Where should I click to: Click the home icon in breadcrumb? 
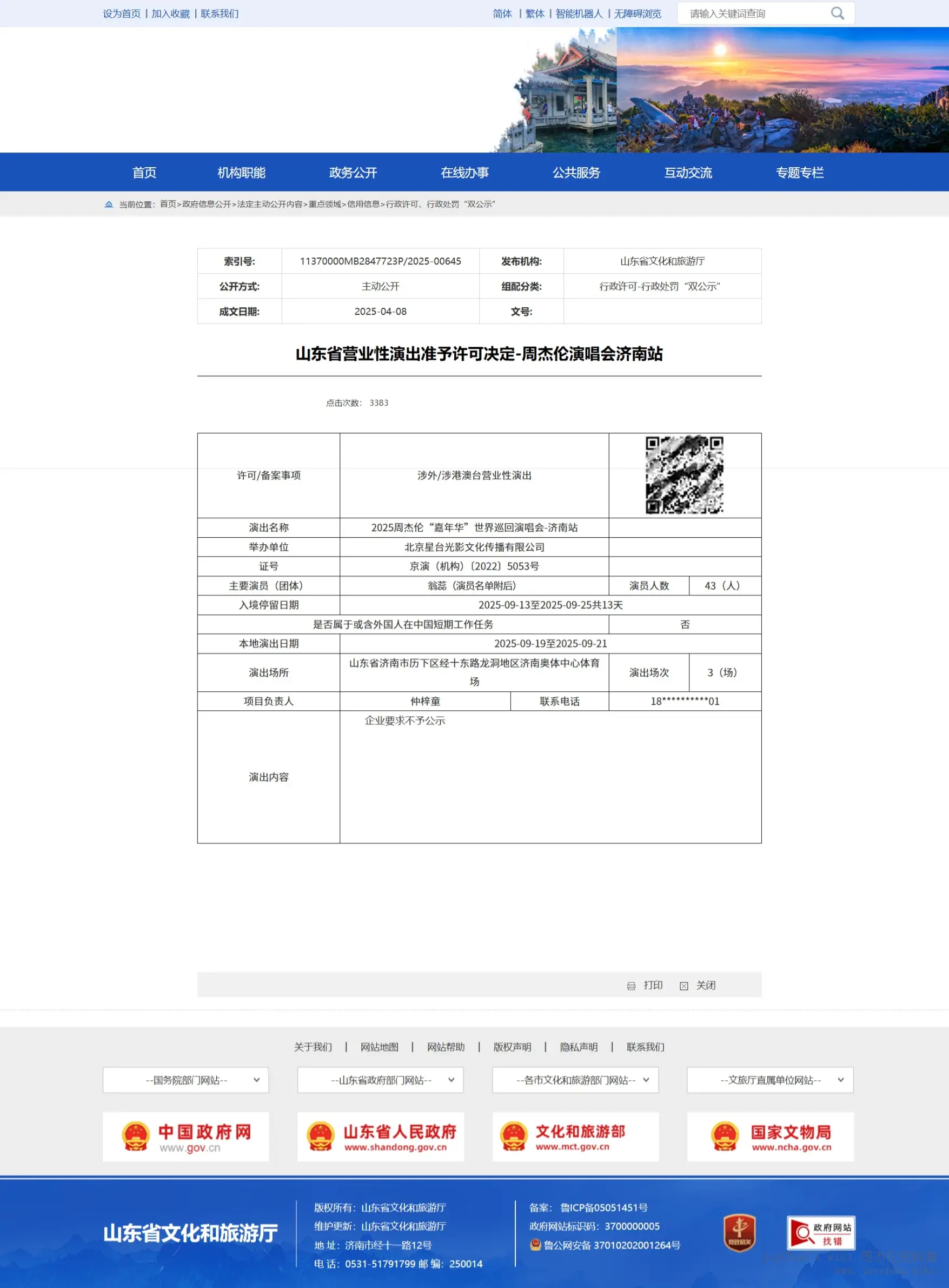click(109, 204)
